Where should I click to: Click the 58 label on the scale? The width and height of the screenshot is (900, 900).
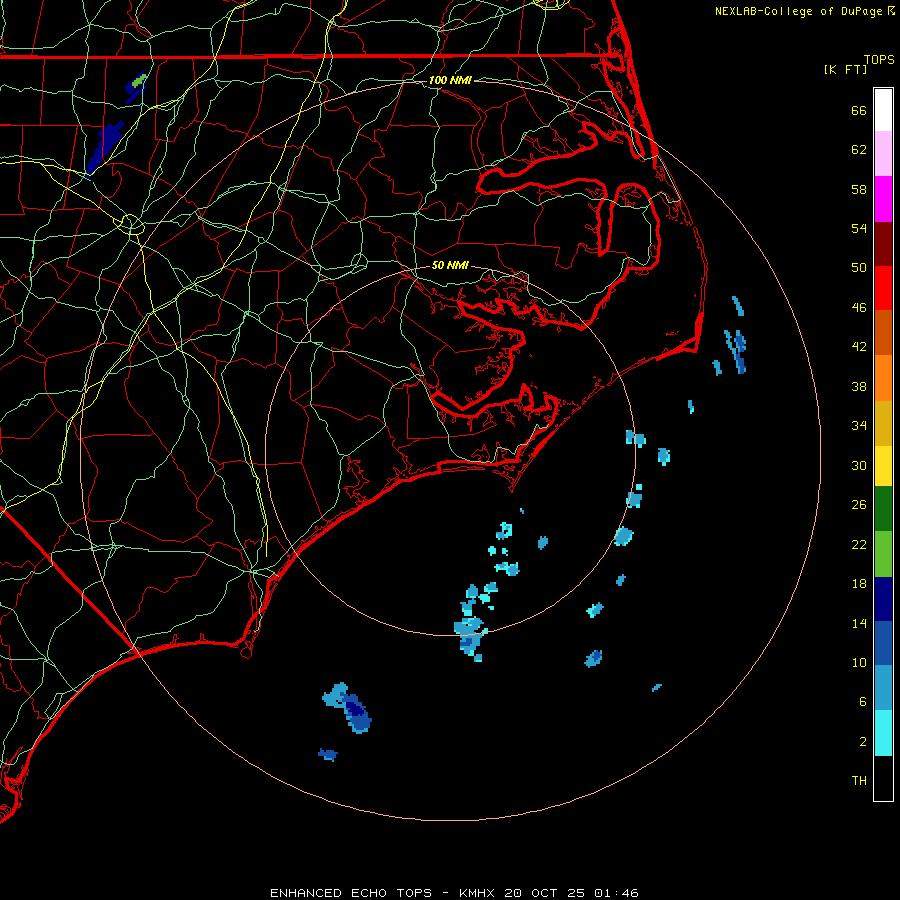[x=859, y=189]
